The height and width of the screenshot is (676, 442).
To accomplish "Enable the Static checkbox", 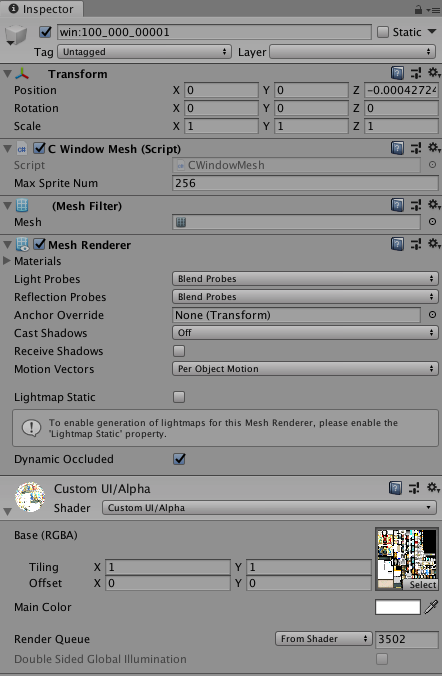I will 382,32.
